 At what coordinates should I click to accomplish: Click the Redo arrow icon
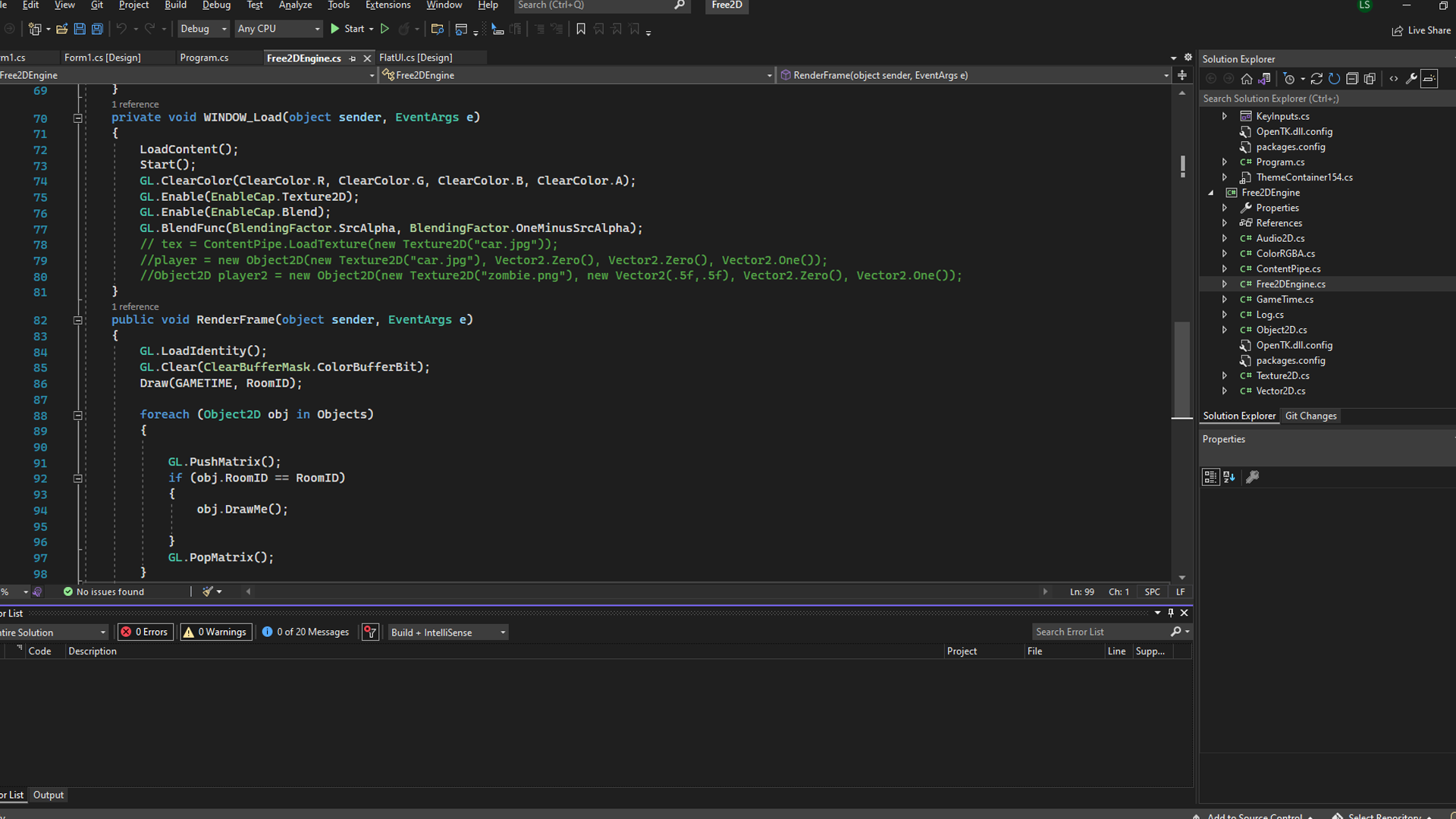[149, 29]
